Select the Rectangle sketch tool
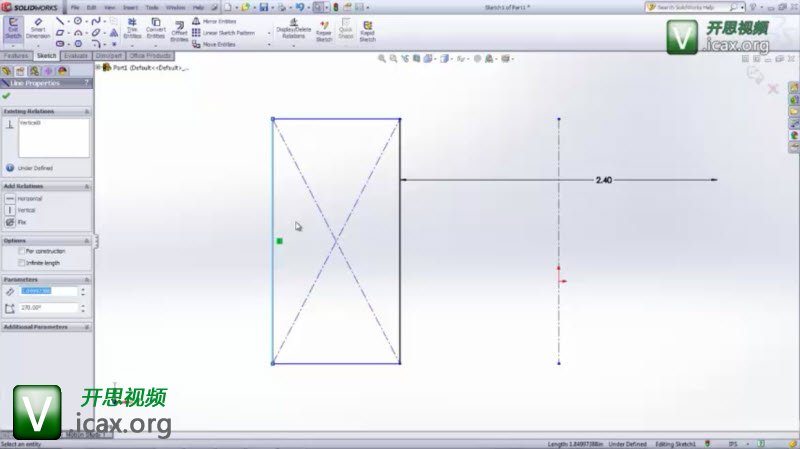Screen dimensions: 800x449 coord(60,33)
